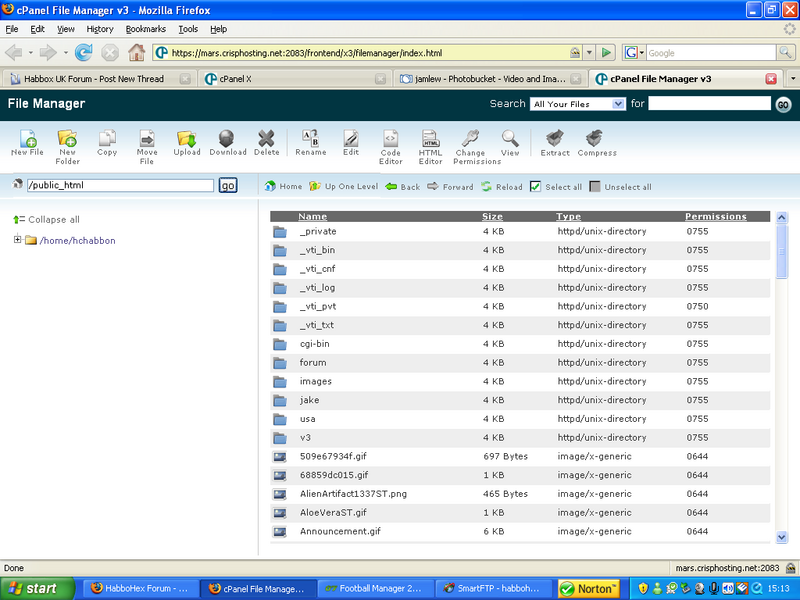Switch to Habbox UK Forum tab
This screenshot has height=600, width=800.
99,79
